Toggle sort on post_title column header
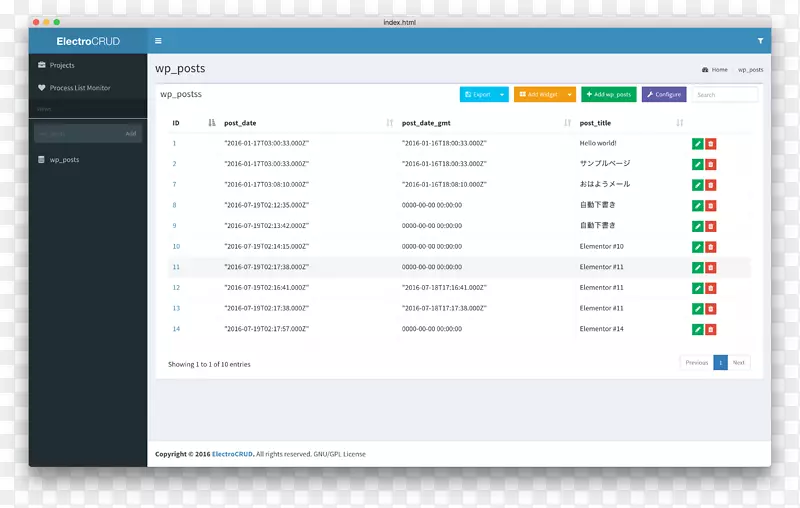Image resolution: width=800 pixels, height=508 pixels. click(x=679, y=123)
